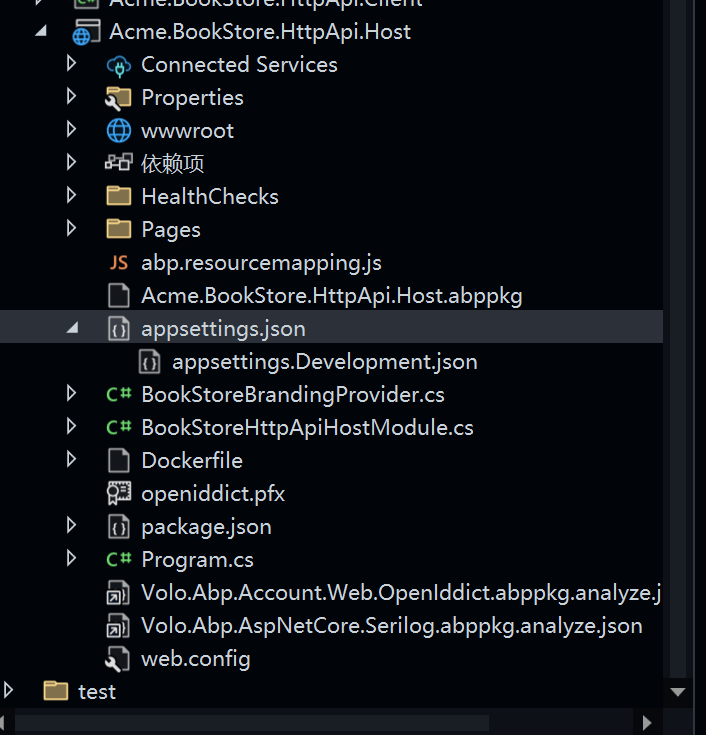Expand the test folder arrow
The image size is (706, 735).
click(x=9, y=691)
